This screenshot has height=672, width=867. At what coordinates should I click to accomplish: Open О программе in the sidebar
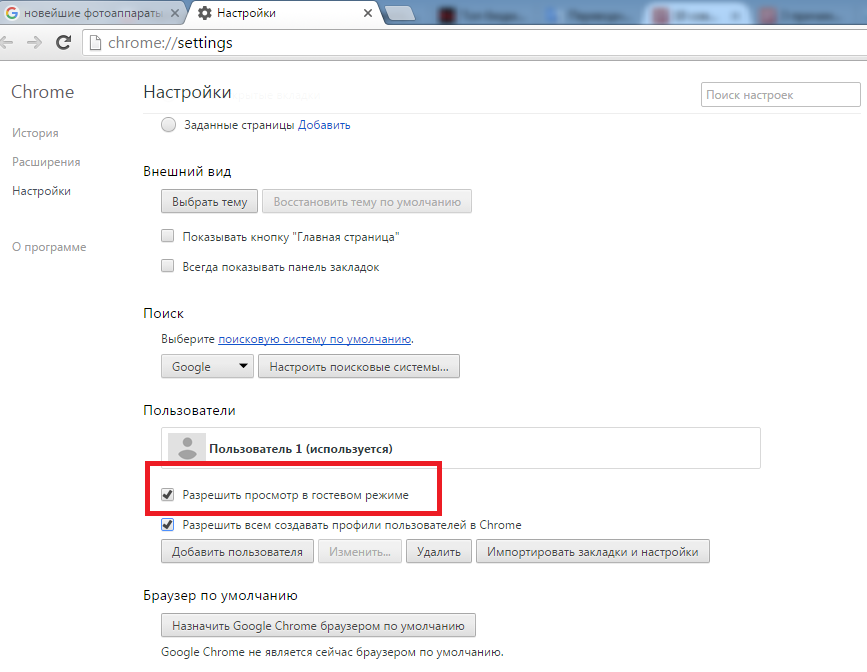[x=49, y=247]
